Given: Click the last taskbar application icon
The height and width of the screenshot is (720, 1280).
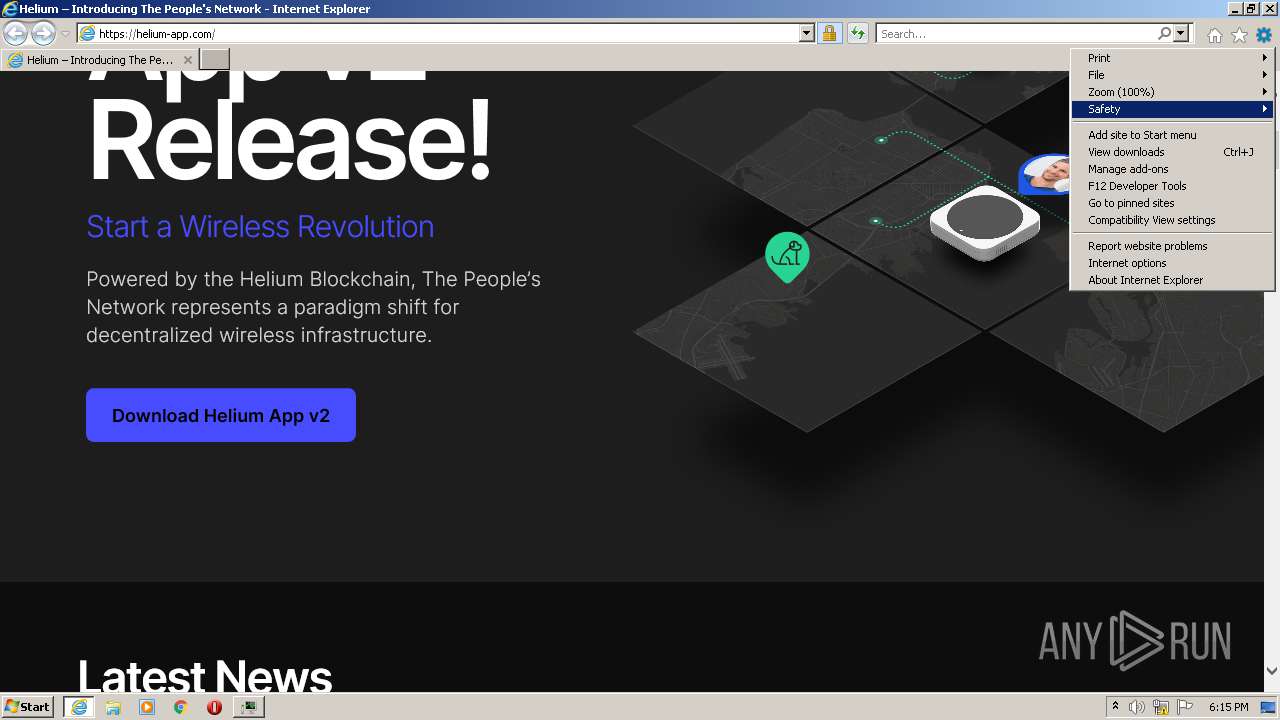Looking at the screenshot, I should pos(248,707).
